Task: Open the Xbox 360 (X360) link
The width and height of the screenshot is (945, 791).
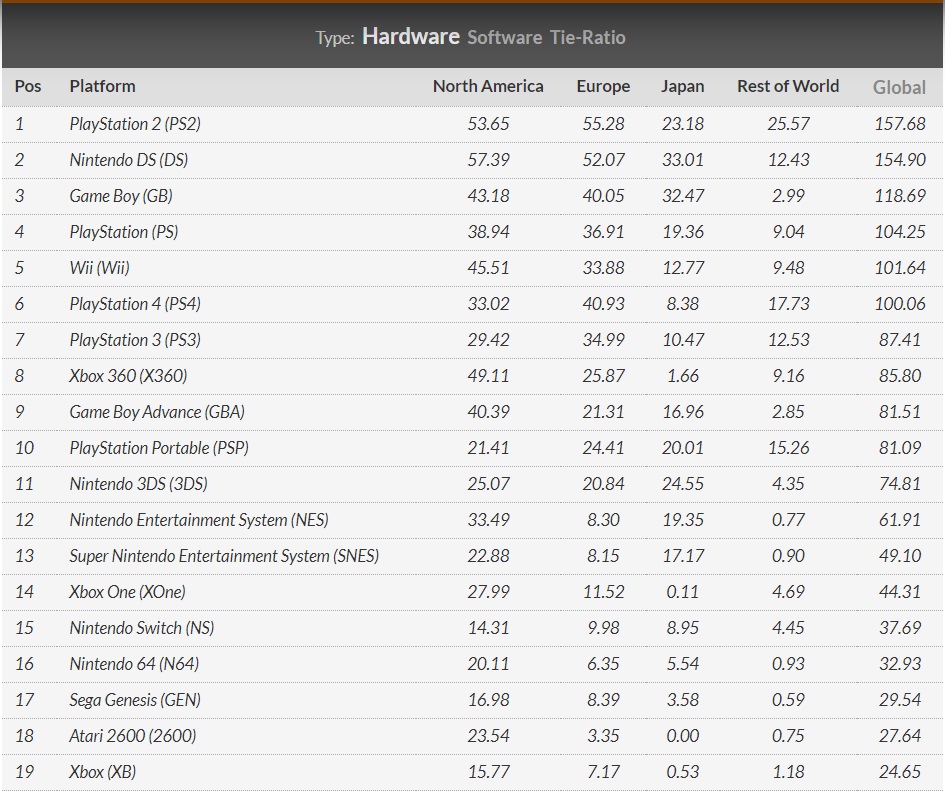Action: pyautogui.click(x=128, y=376)
